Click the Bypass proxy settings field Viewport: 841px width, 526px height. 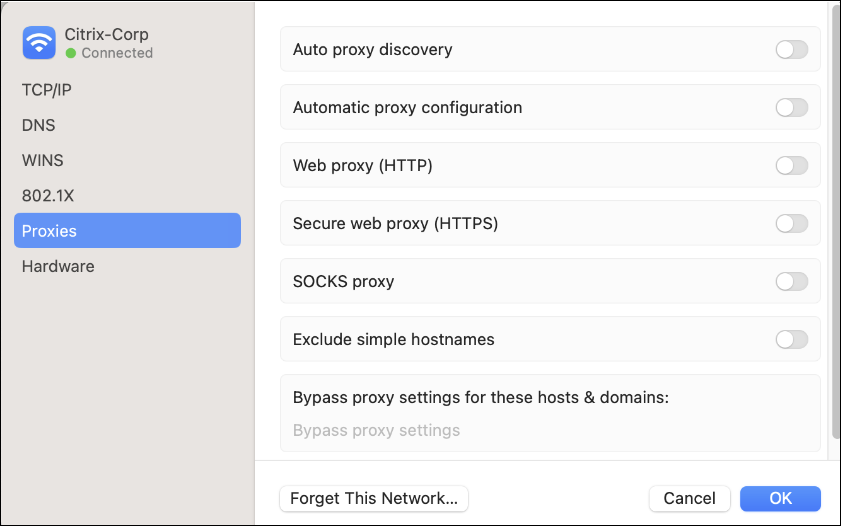click(550, 431)
